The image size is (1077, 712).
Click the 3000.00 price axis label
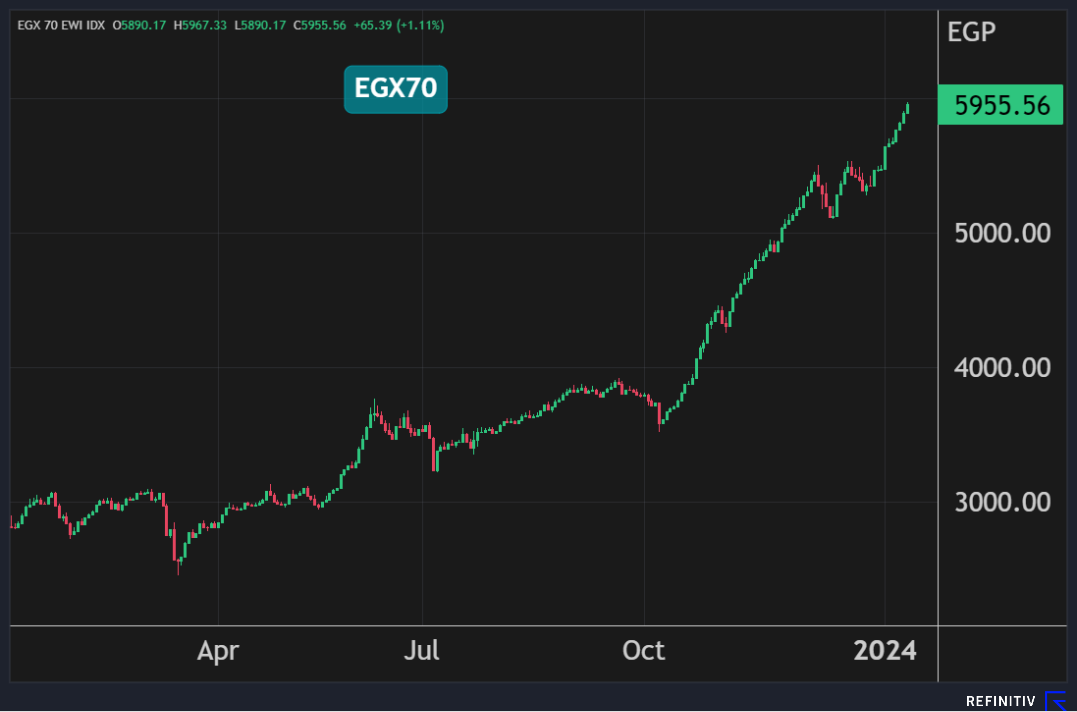point(1002,502)
